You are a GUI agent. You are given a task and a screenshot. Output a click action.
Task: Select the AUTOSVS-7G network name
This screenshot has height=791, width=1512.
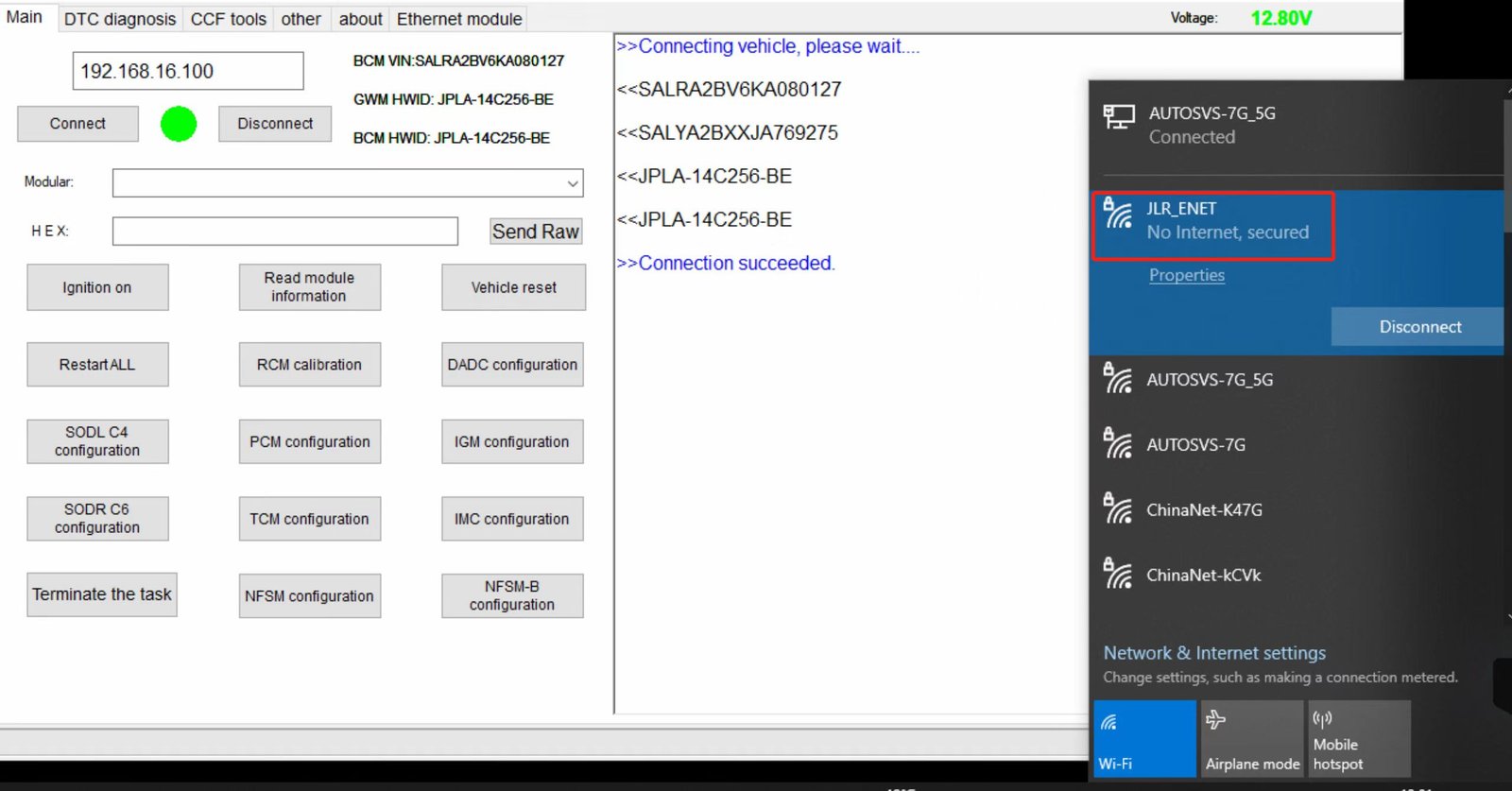1195,444
